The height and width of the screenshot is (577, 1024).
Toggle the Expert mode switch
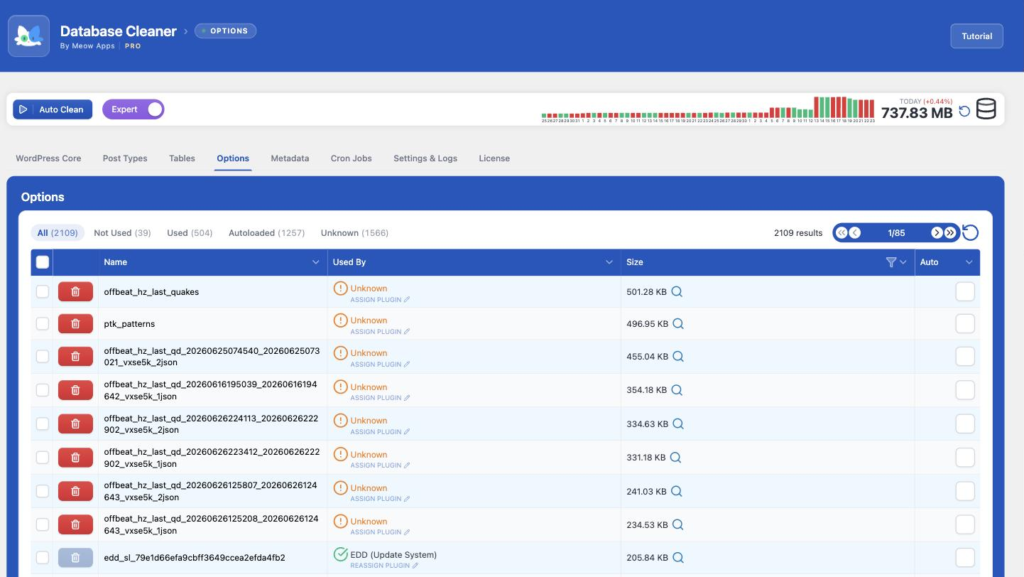(133, 110)
